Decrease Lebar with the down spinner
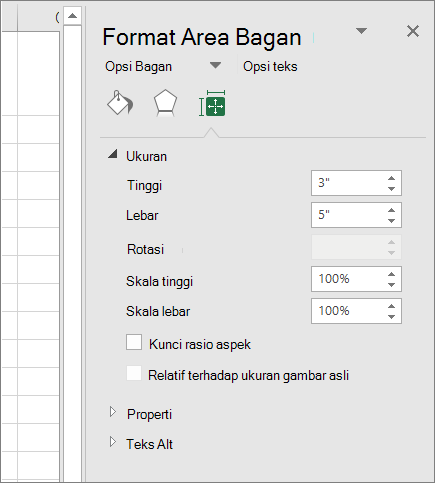The height and width of the screenshot is (483, 435). 391,221
